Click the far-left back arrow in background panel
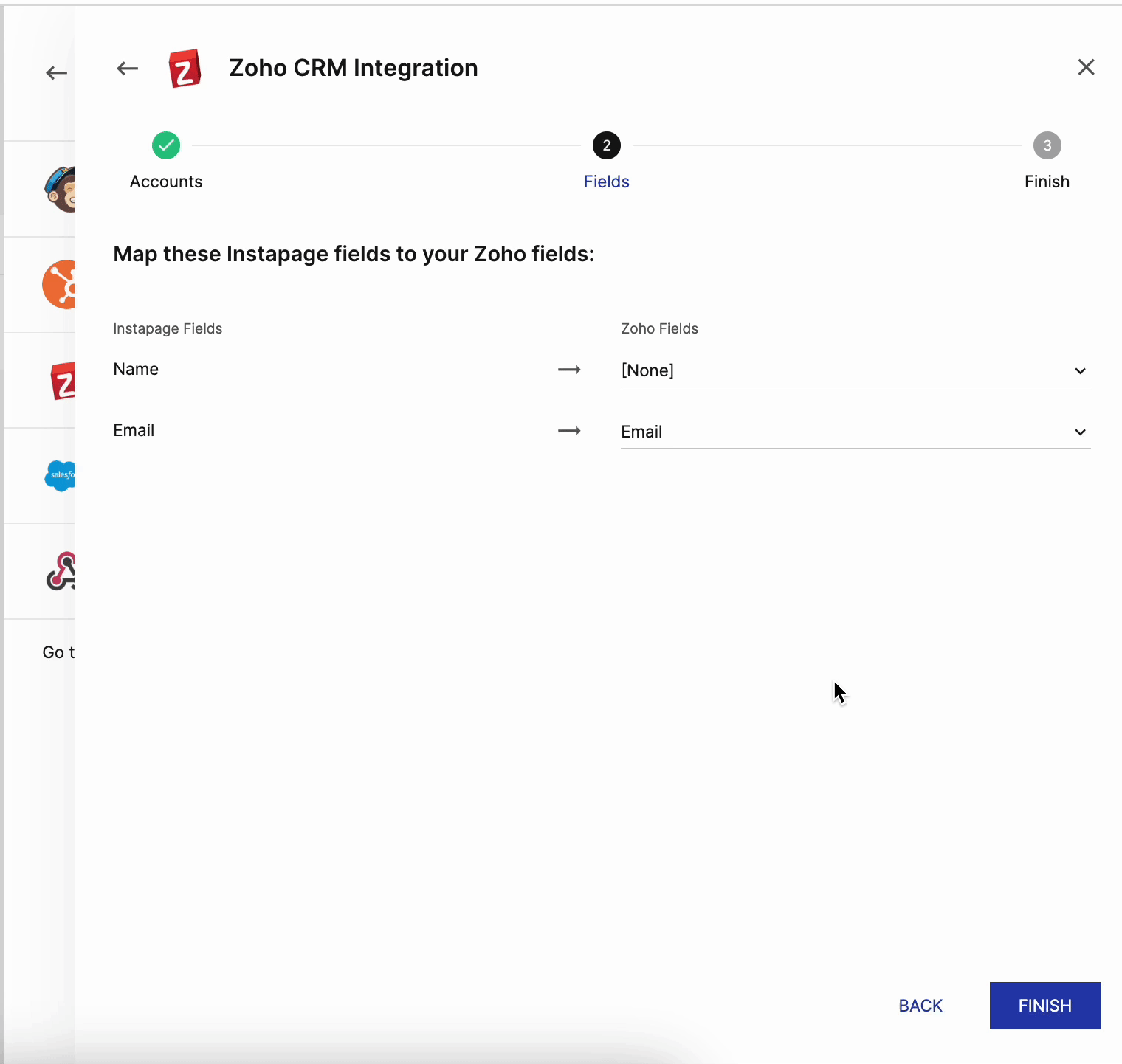 (x=57, y=73)
